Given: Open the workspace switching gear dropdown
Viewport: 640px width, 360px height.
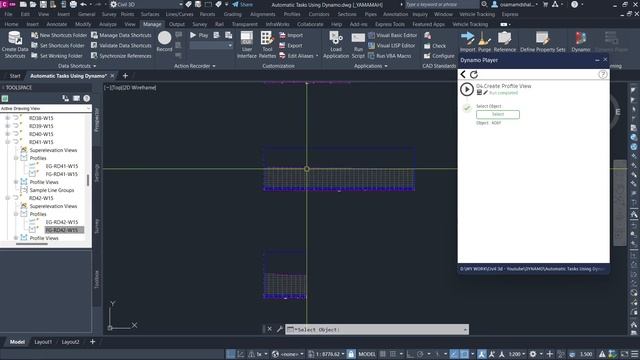Looking at the screenshot, I should point(536,354).
